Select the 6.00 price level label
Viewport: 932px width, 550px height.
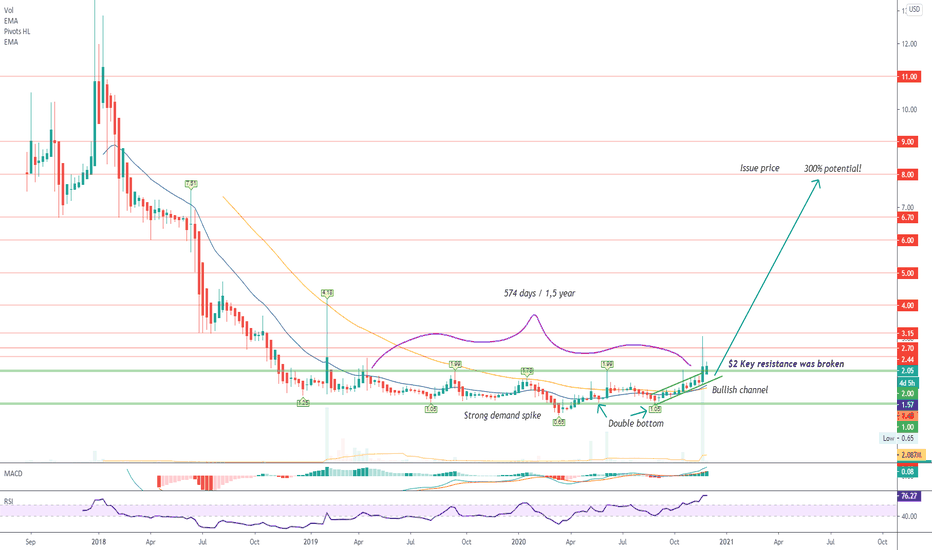(x=907, y=240)
